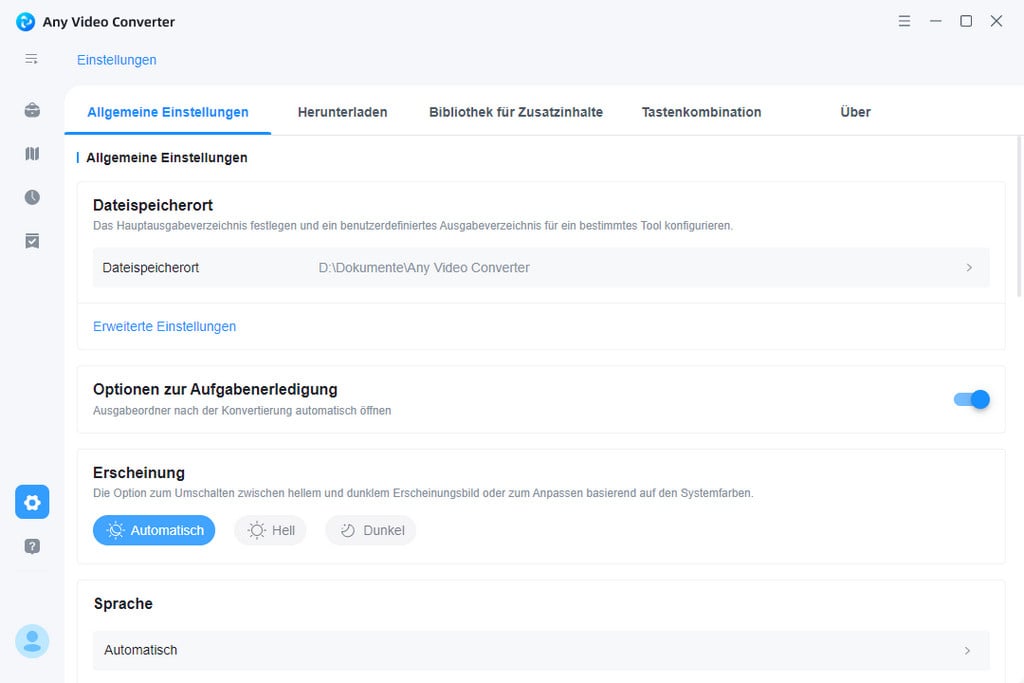Maximize the Any Video Converter window
Viewport: 1024px width, 683px height.
[966, 21]
